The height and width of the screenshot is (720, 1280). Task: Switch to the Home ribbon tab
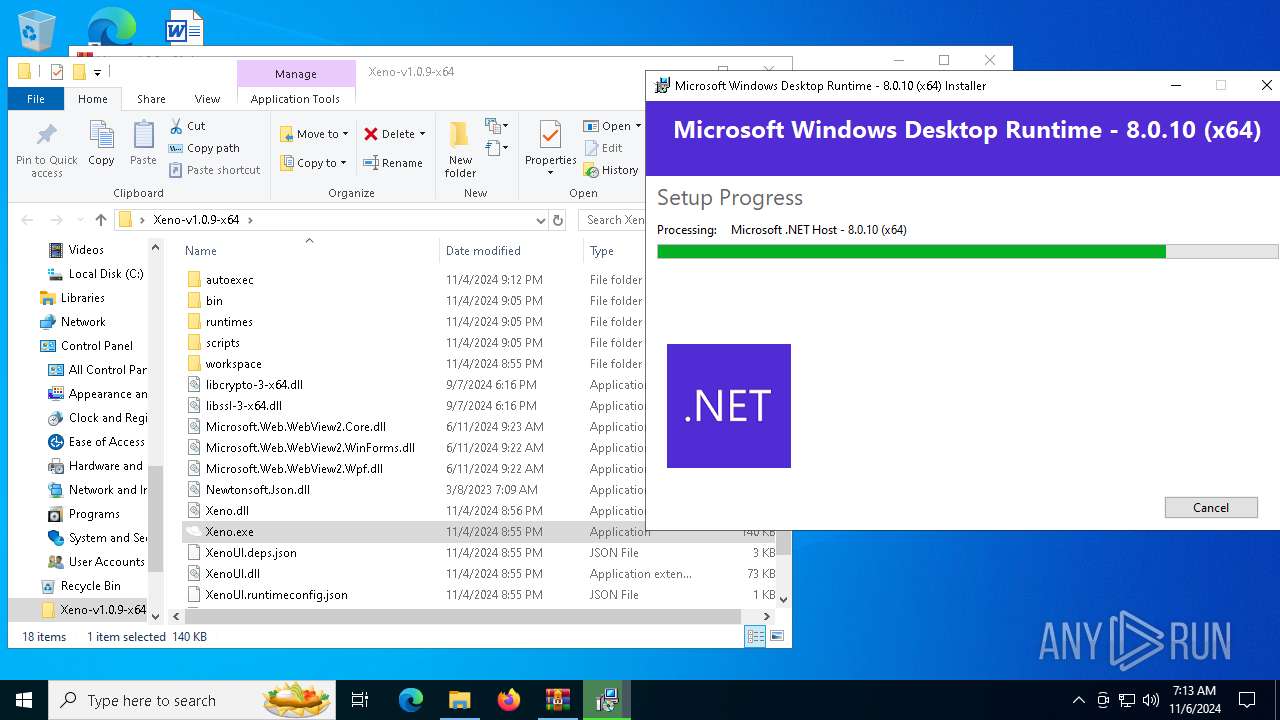click(x=93, y=99)
